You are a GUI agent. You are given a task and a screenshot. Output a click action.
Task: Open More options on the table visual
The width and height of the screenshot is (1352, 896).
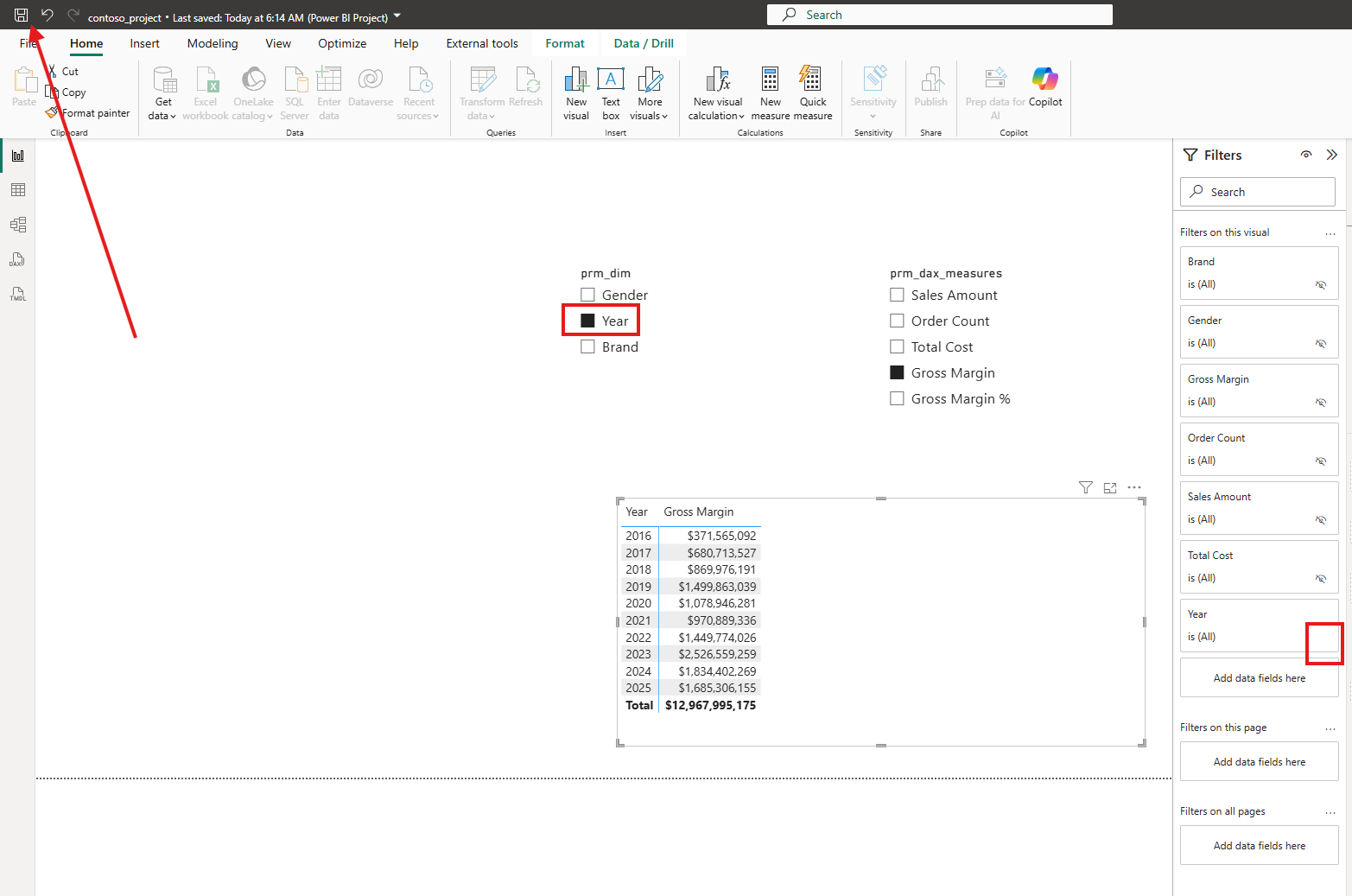1134,487
